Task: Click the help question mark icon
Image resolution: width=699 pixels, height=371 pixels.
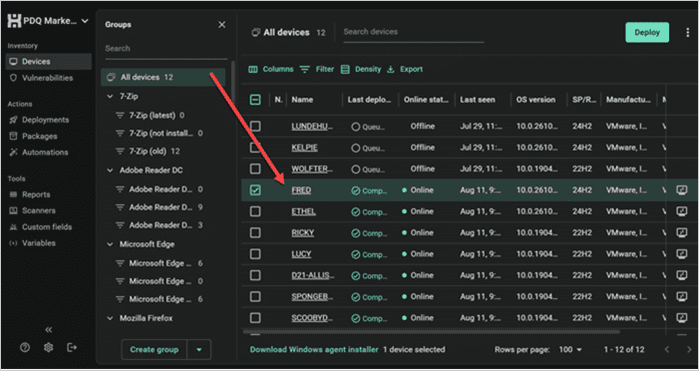Action: 25,347
